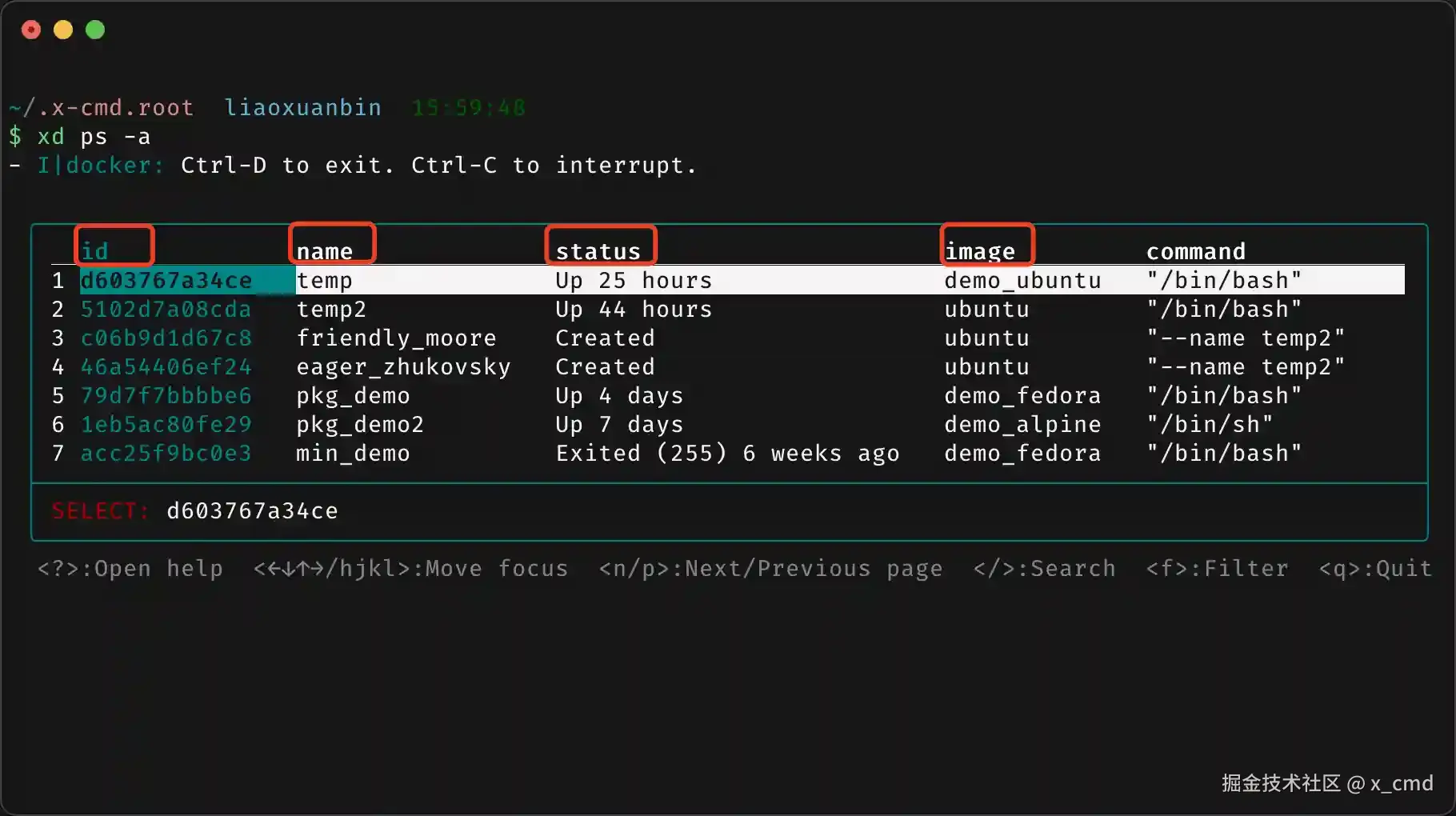Click the command column header

point(1195,250)
